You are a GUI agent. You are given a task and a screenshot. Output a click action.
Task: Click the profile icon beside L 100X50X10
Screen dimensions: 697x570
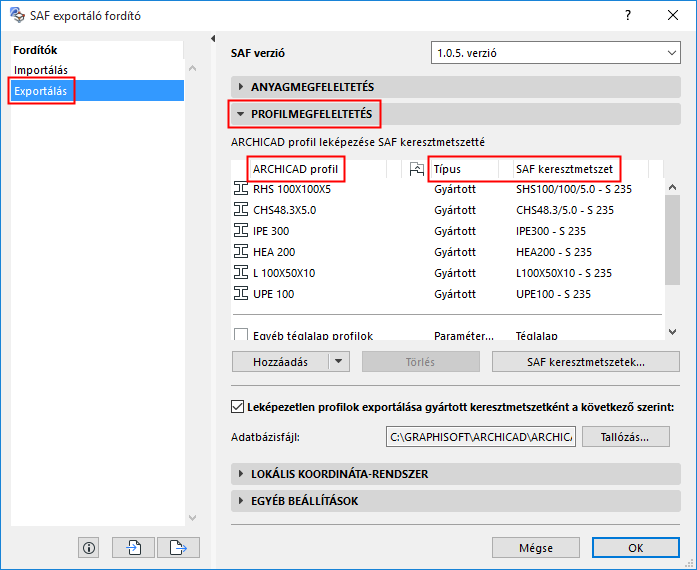pyautogui.click(x=241, y=272)
